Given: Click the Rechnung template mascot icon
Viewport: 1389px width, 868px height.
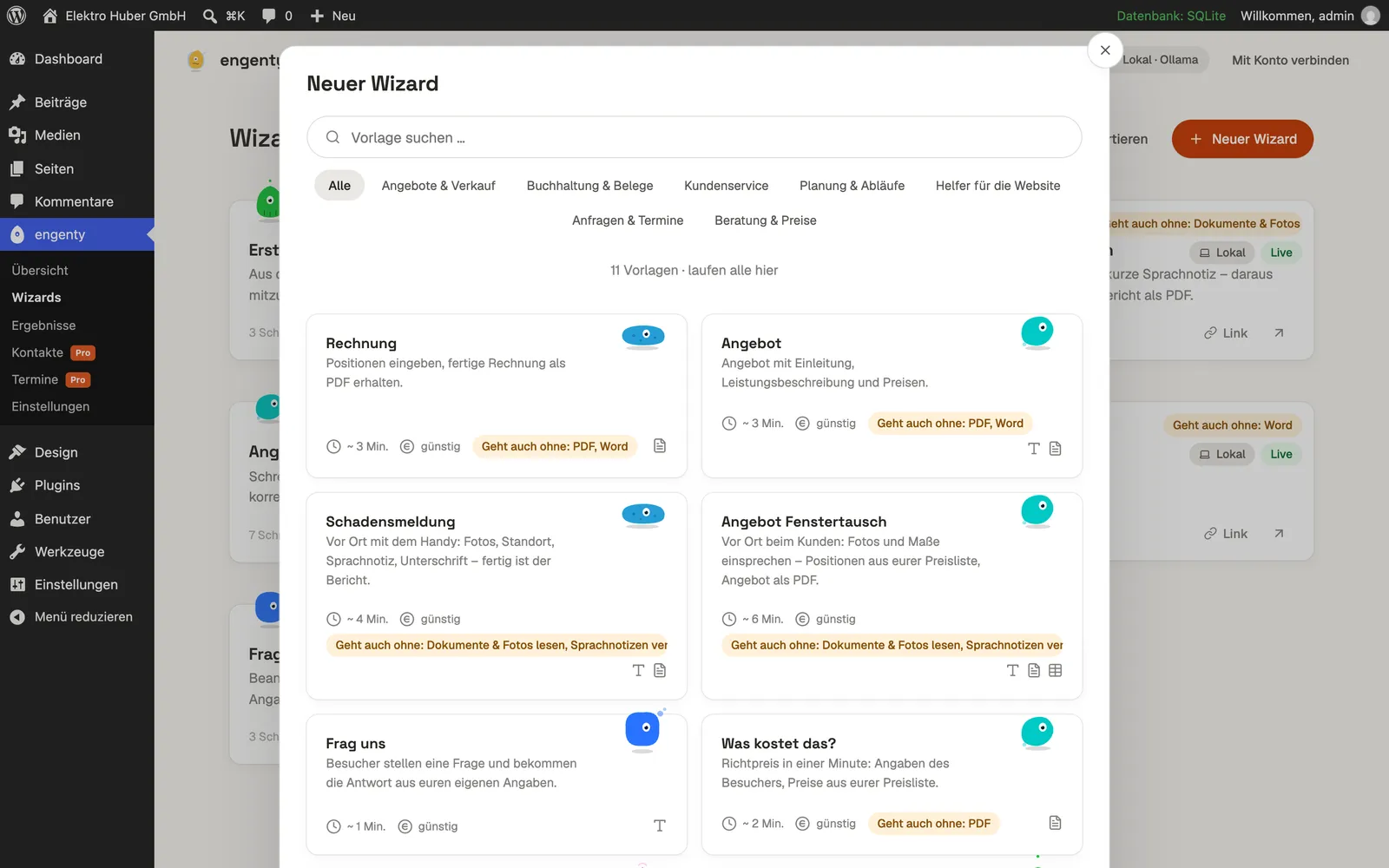Looking at the screenshot, I should pos(643,337).
